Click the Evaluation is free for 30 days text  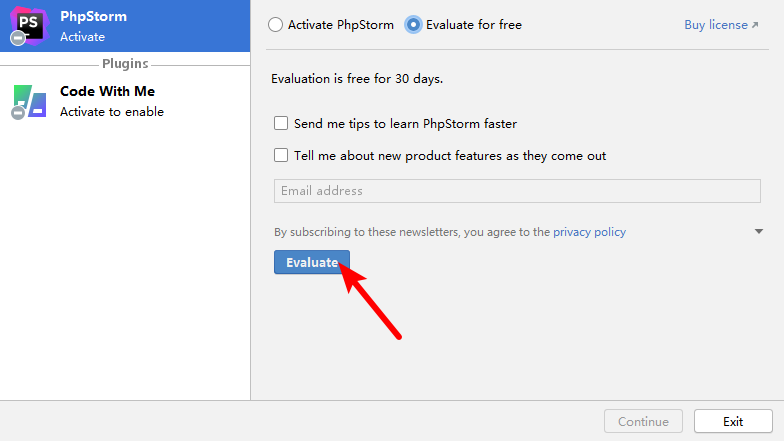[357, 79]
